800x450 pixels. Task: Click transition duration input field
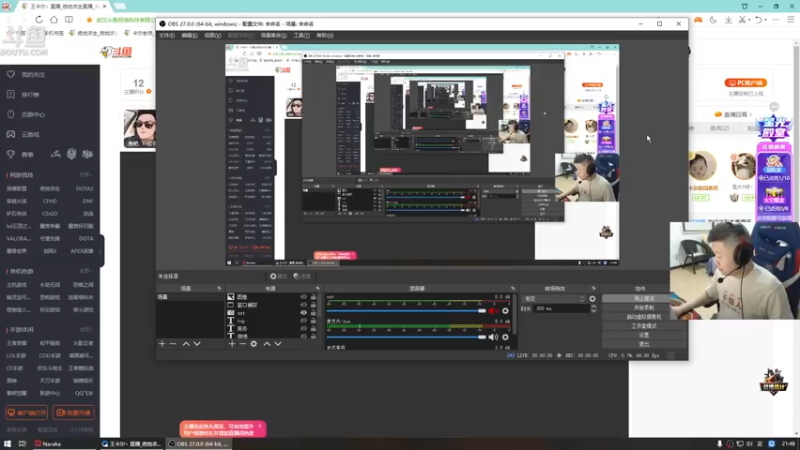(x=560, y=309)
